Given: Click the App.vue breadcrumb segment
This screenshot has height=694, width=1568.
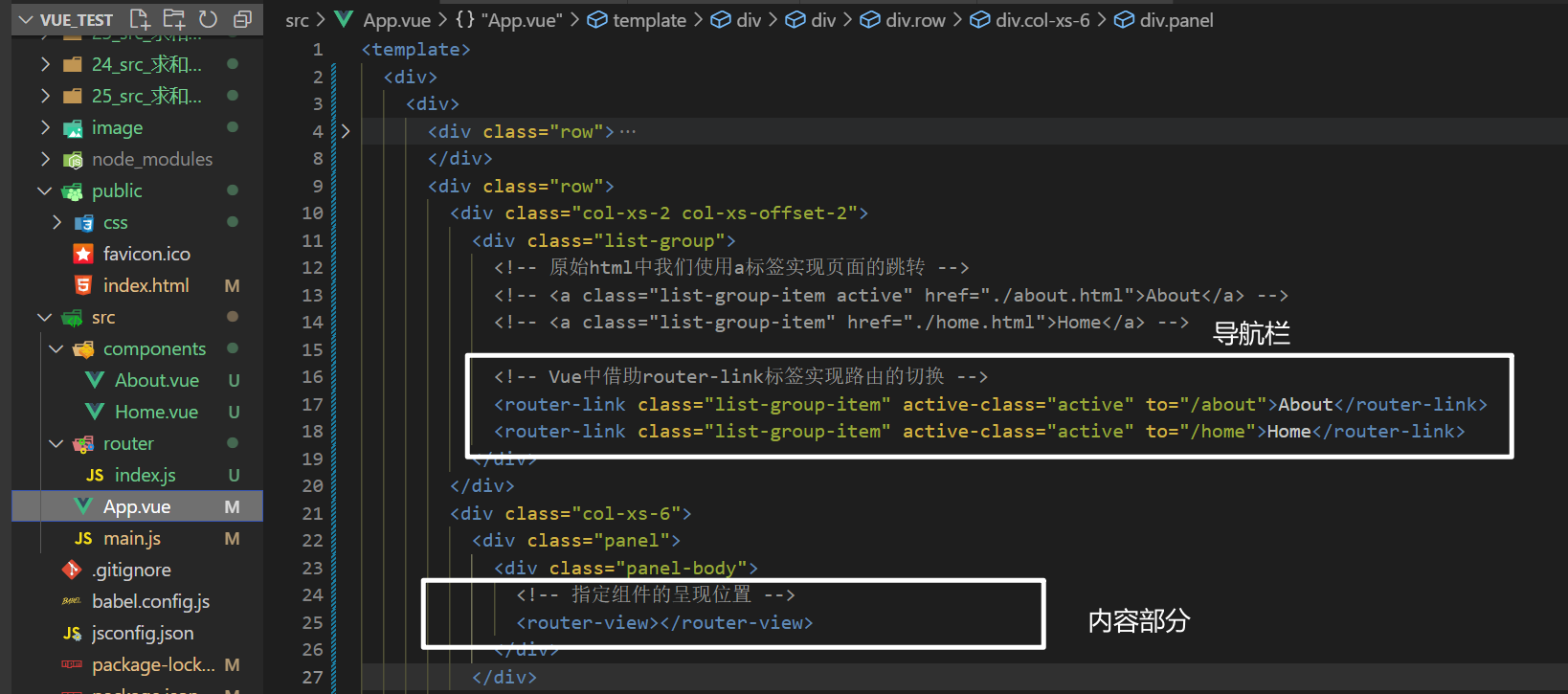Looking at the screenshot, I should 396,20.
